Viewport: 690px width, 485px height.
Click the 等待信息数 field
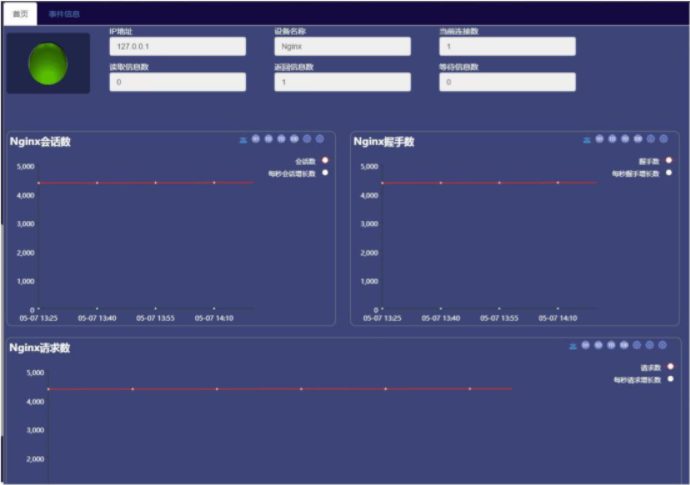coord(507,82)
